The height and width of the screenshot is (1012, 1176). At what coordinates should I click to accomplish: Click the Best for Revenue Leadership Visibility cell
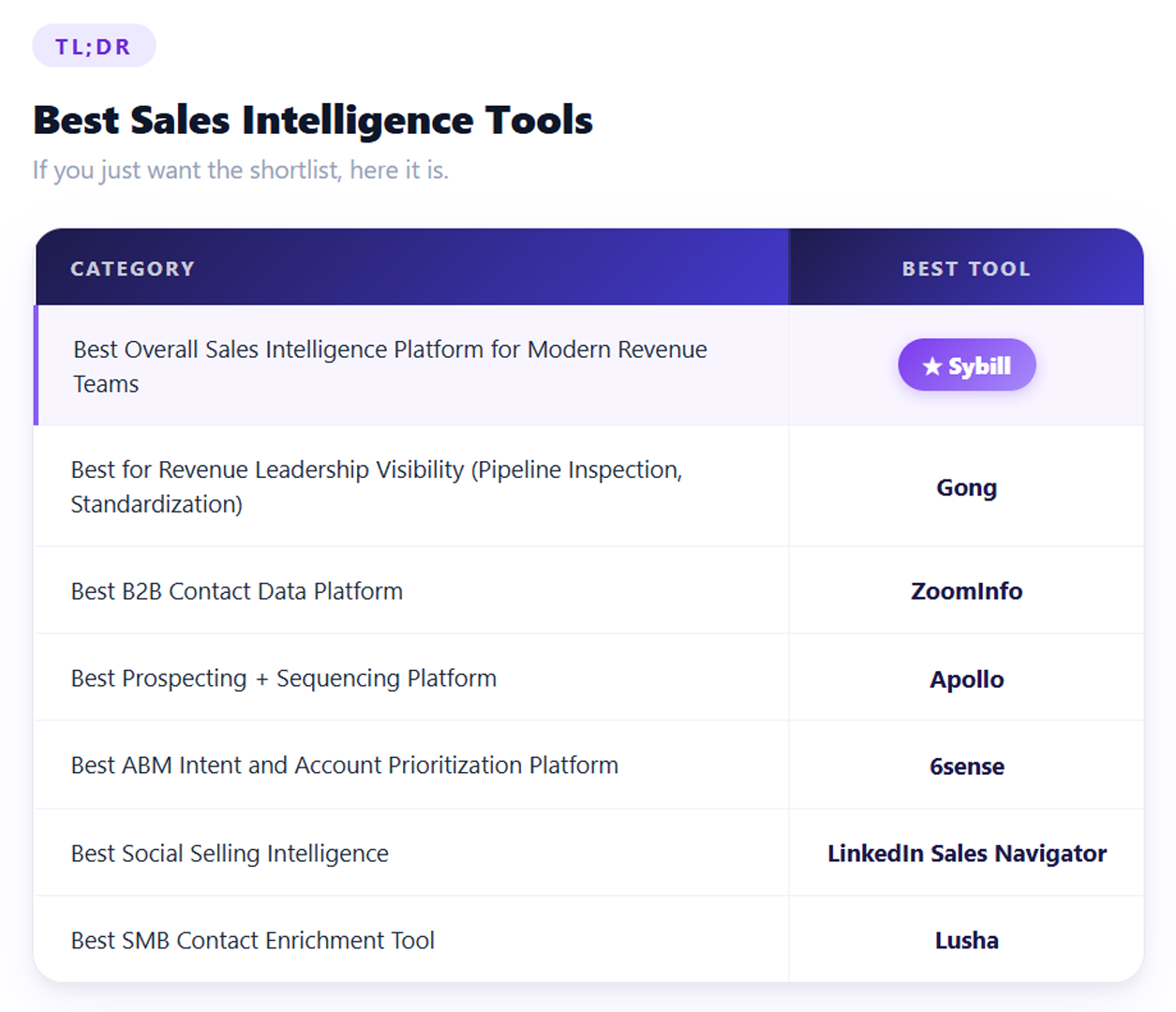click(x=411, y=486)
